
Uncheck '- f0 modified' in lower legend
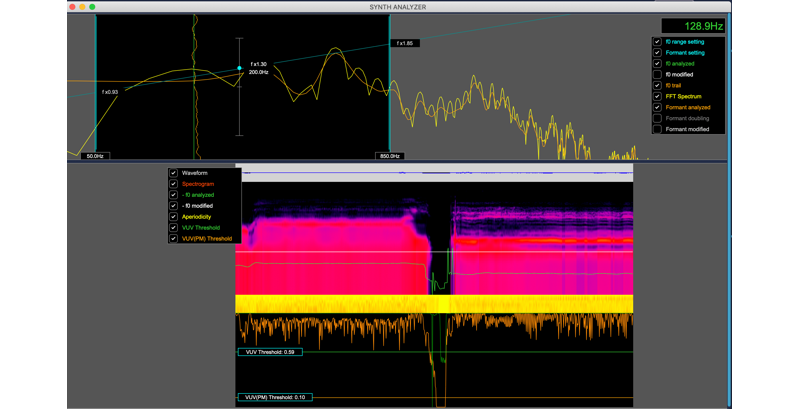pyautogui.click(x=173, y=206)
